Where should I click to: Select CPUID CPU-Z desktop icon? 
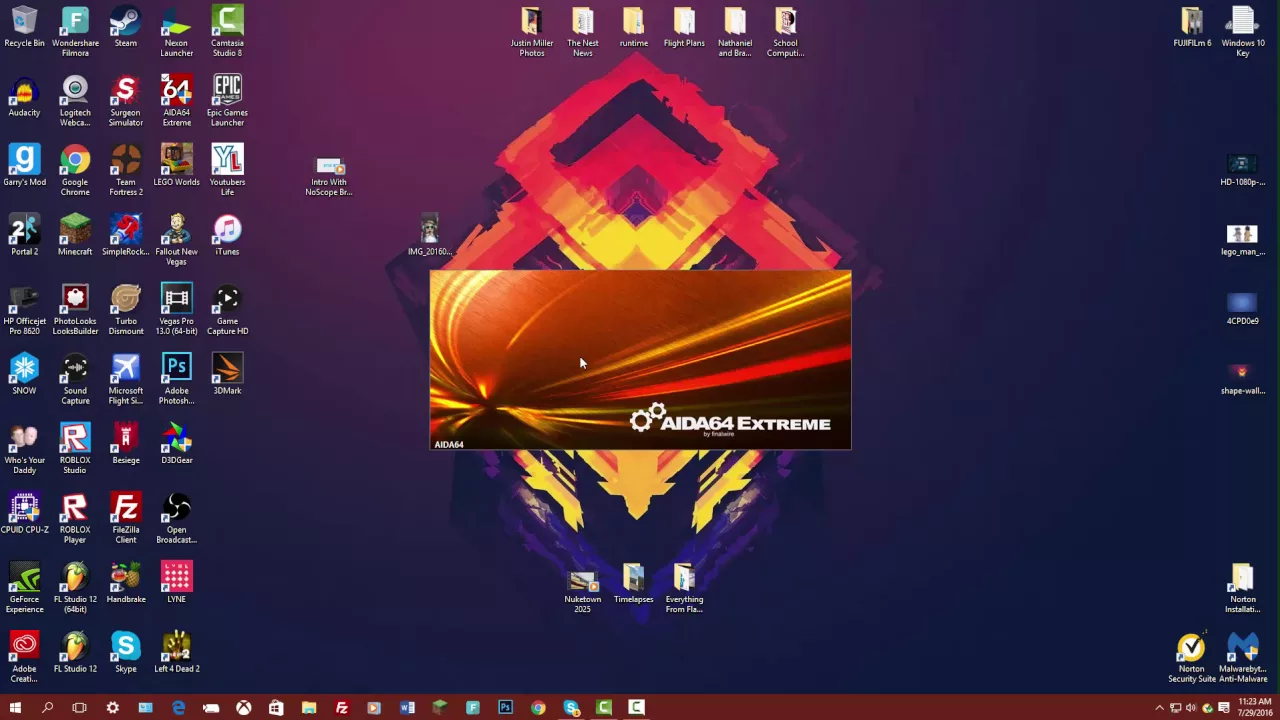click(24, 514)
